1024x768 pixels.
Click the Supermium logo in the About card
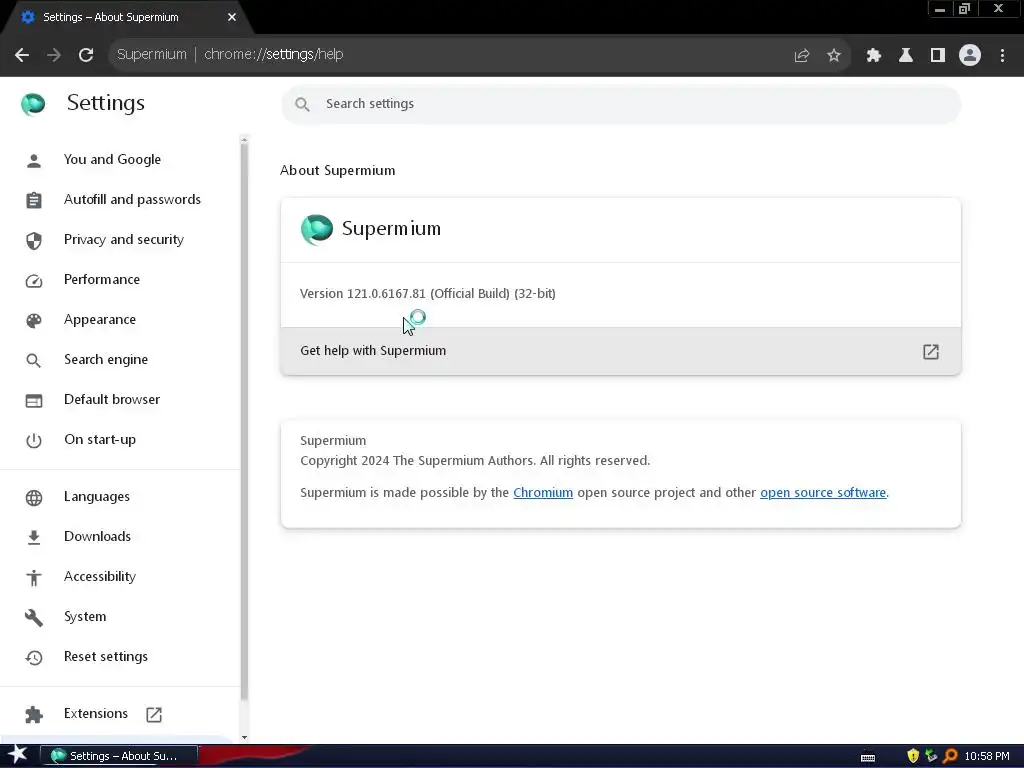(x=317, y=229)
